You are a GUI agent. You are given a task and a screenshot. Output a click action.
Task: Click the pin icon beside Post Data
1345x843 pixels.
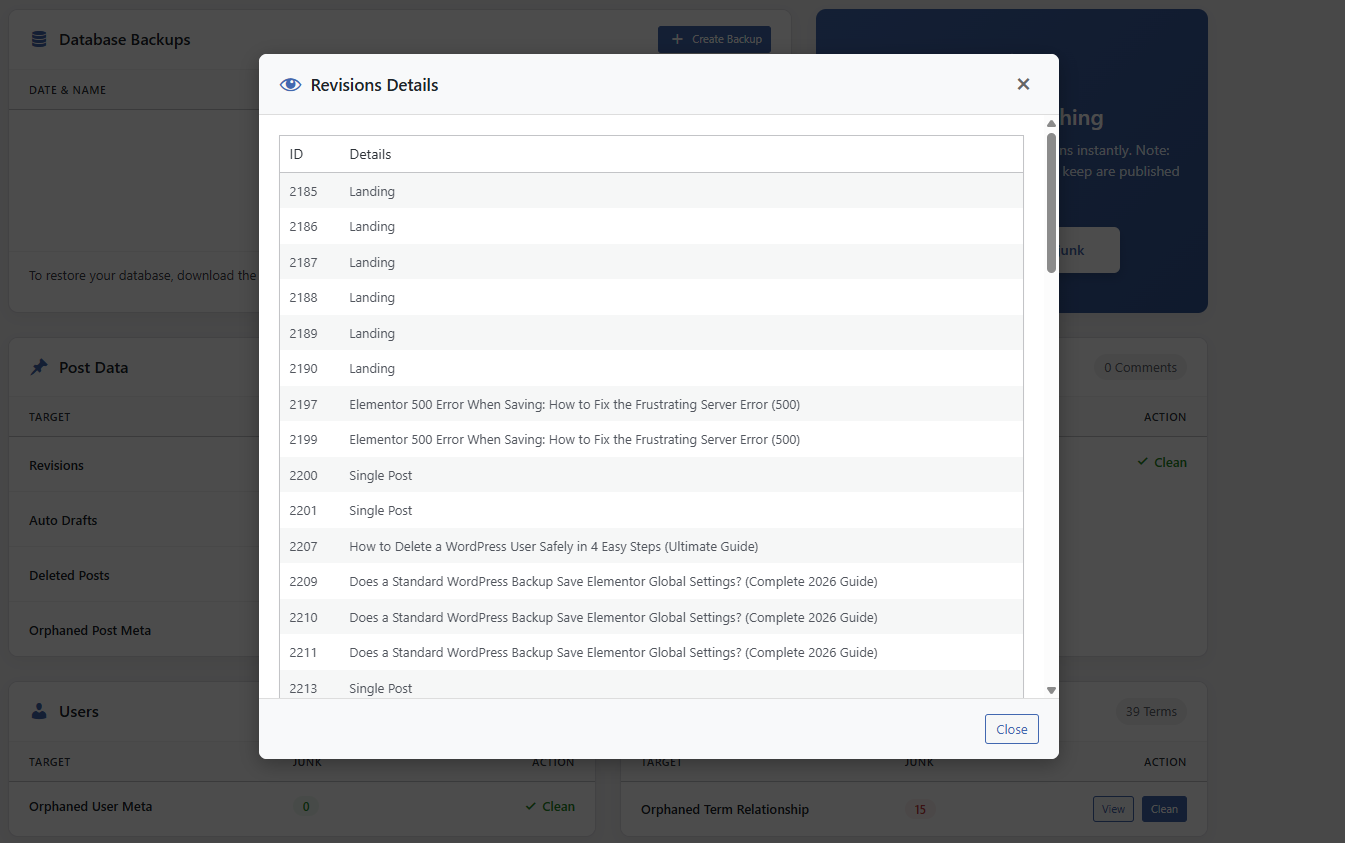point(39,367)
